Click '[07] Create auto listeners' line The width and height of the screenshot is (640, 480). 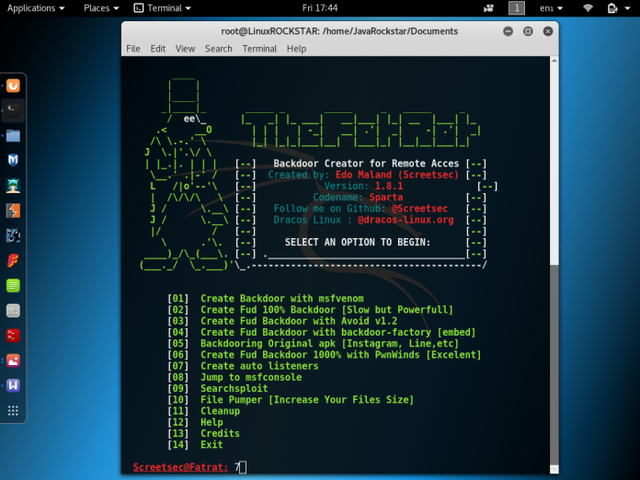tap(242, 366)
